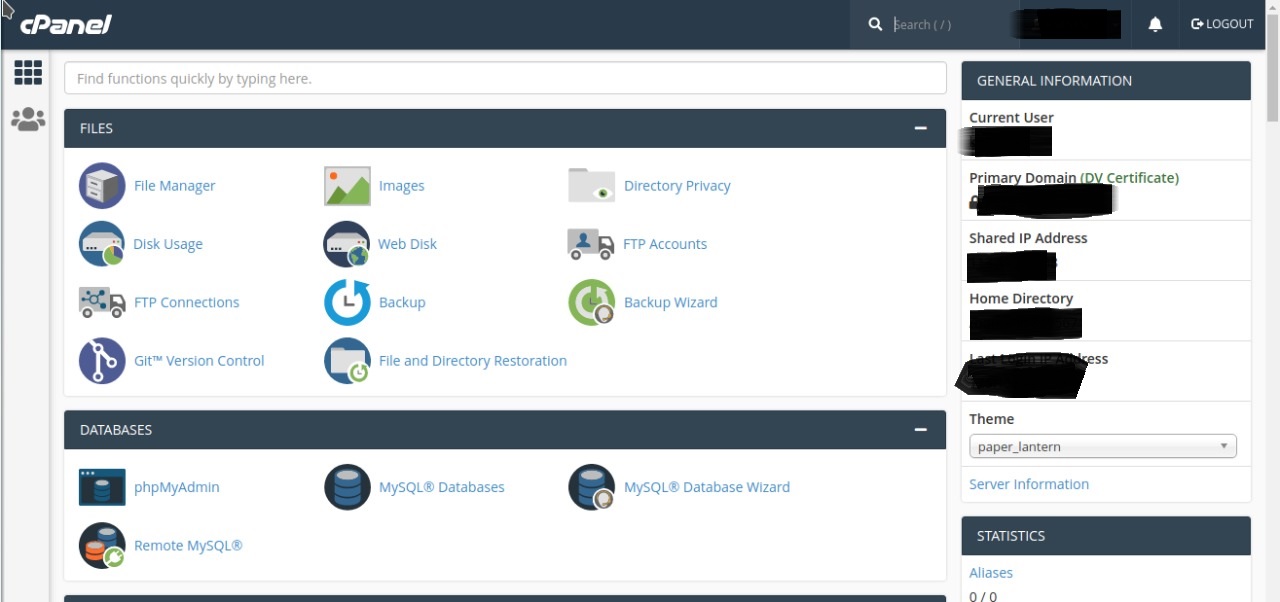
Task: Open the Theme paper_lantern dropdown
Action: (x=1103, y=447)
